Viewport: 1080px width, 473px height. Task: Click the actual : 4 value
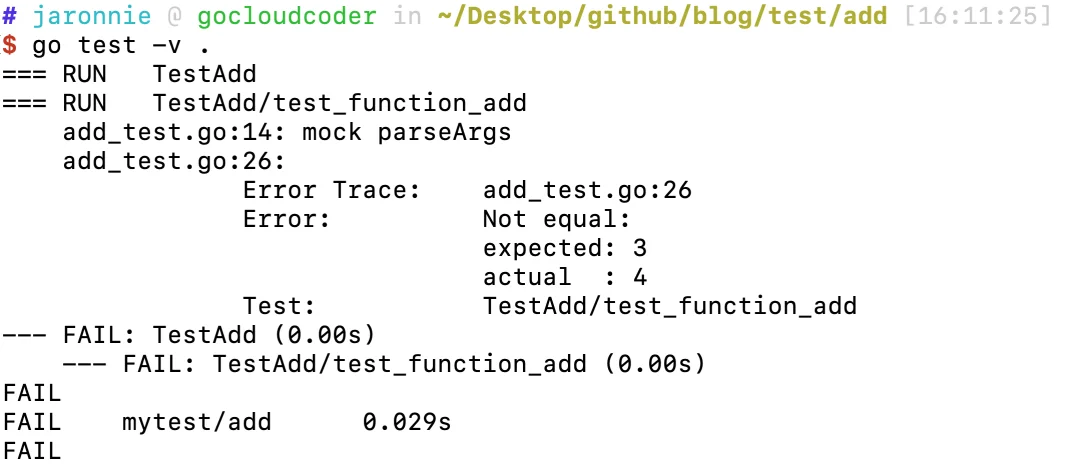click(x=565, y=277)
